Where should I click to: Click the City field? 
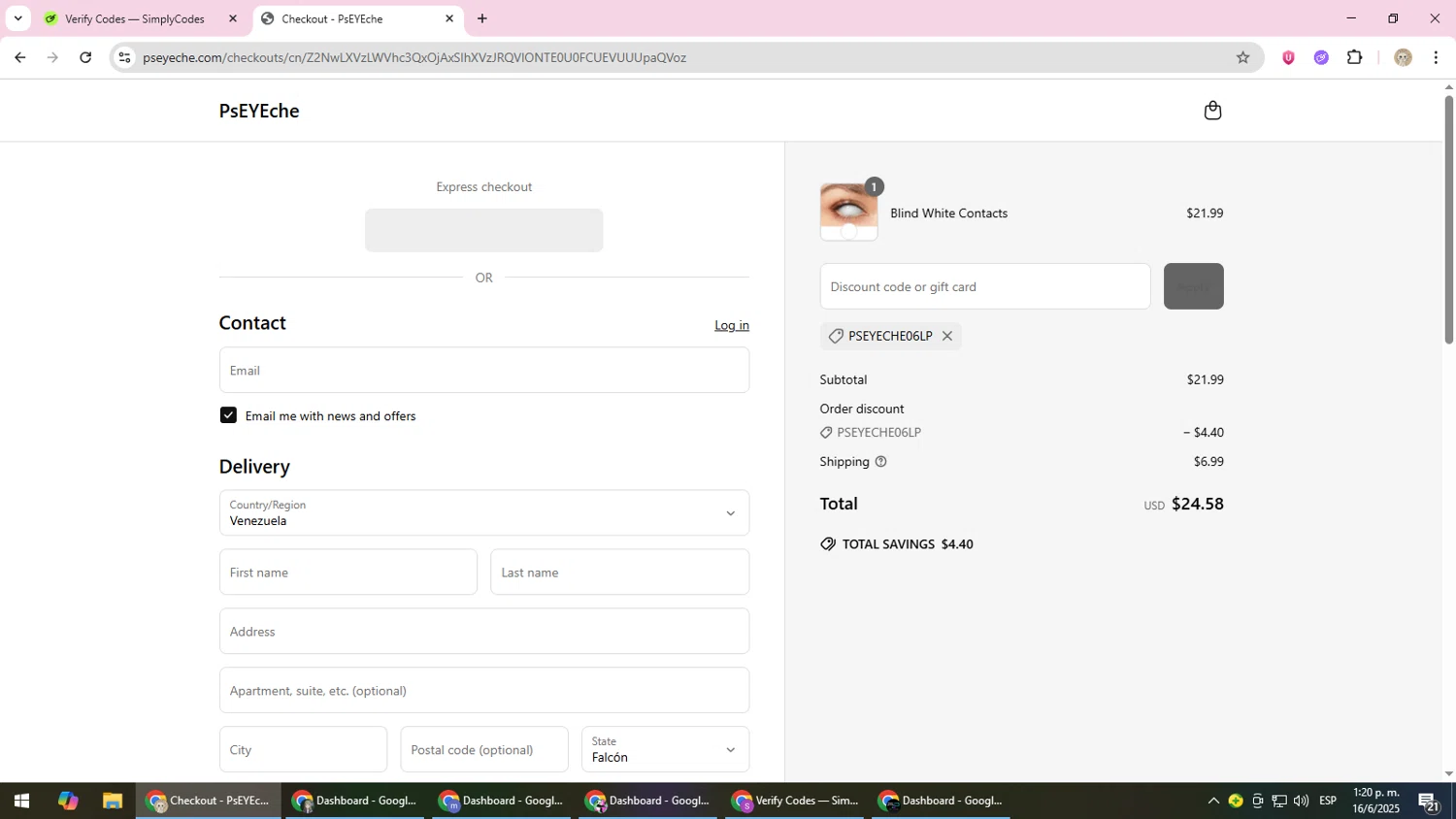tap(303, 749)
